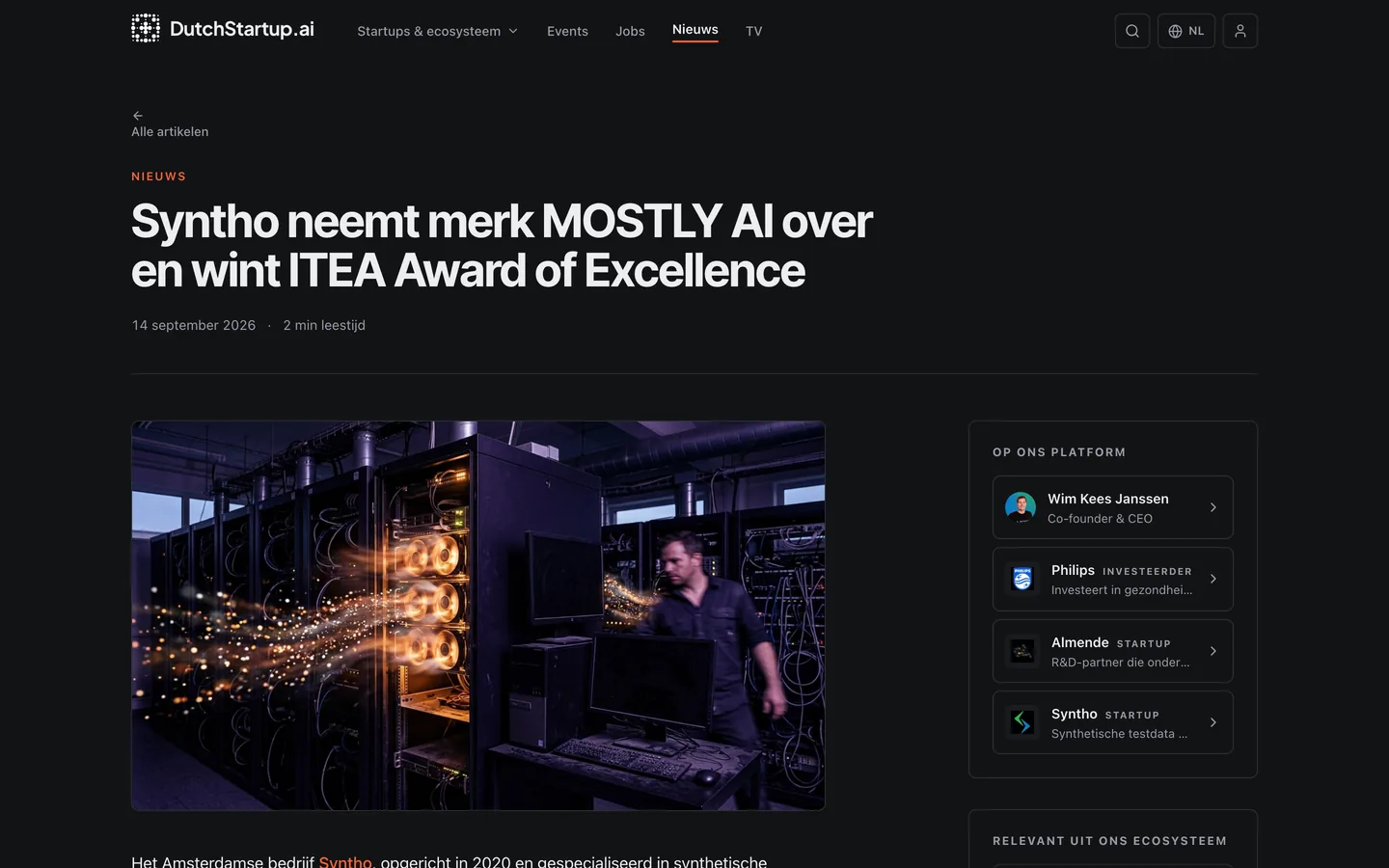Click the DutchStartup.ai logo icon

coord(146,29)
